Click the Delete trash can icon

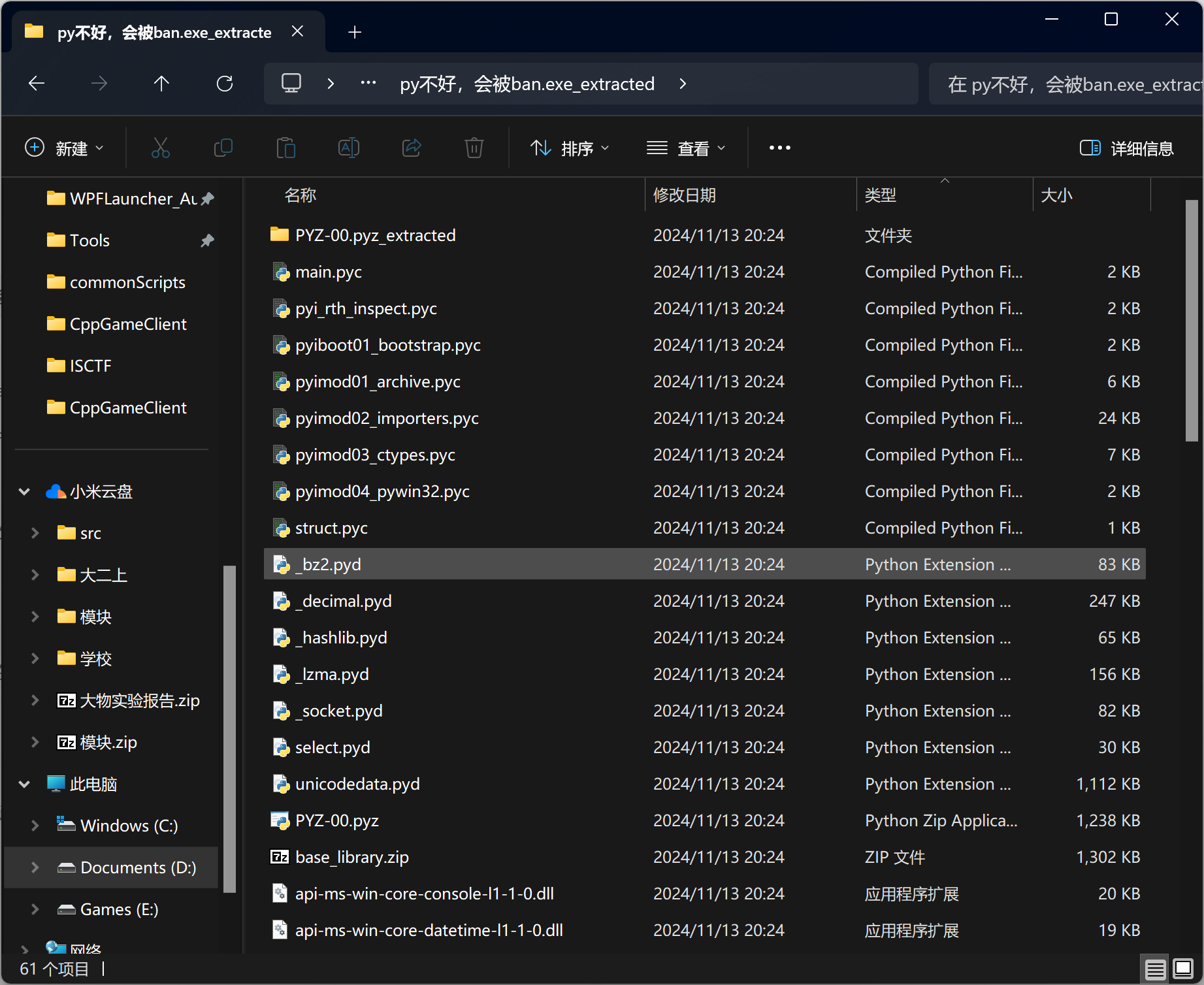click(x=474, y=148)
